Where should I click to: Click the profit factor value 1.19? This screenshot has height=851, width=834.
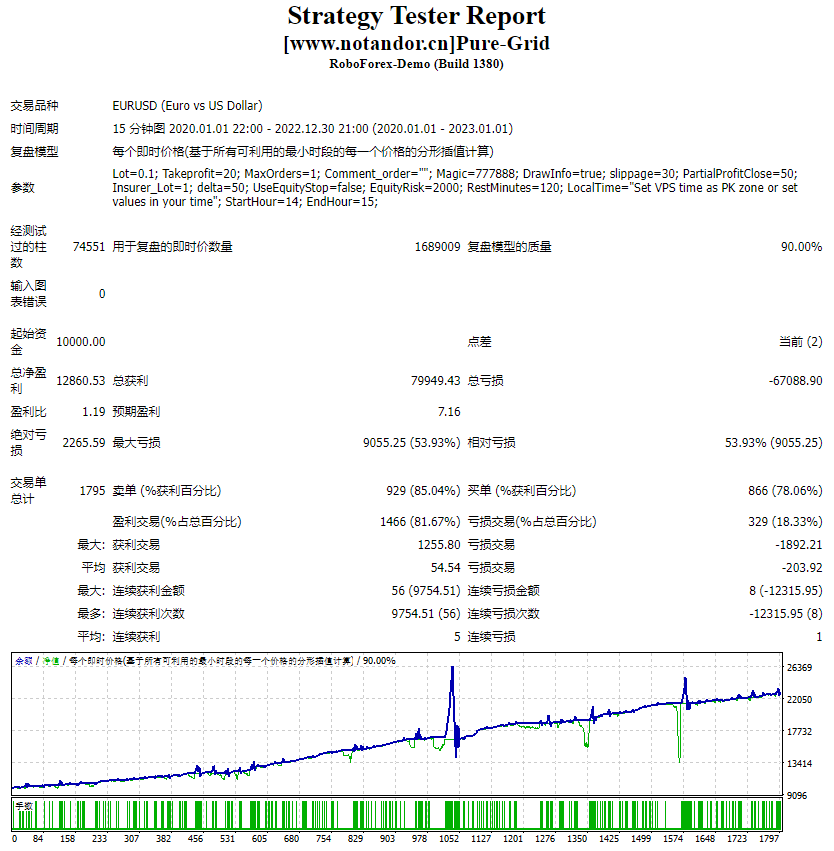93,412
